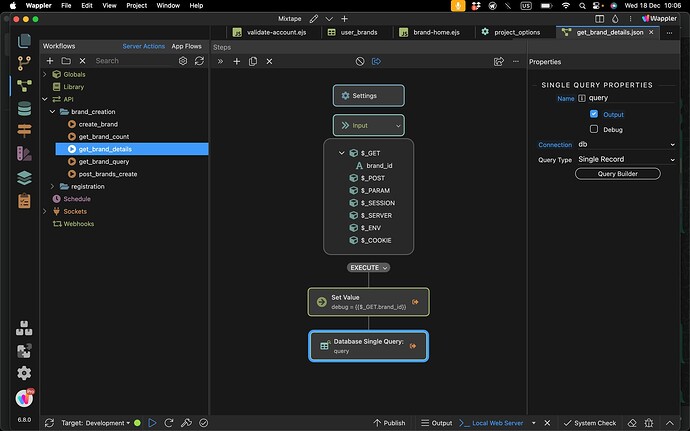690x431 pixels.
Task: Open the project_options tab
Action: (x=510, y=32)
